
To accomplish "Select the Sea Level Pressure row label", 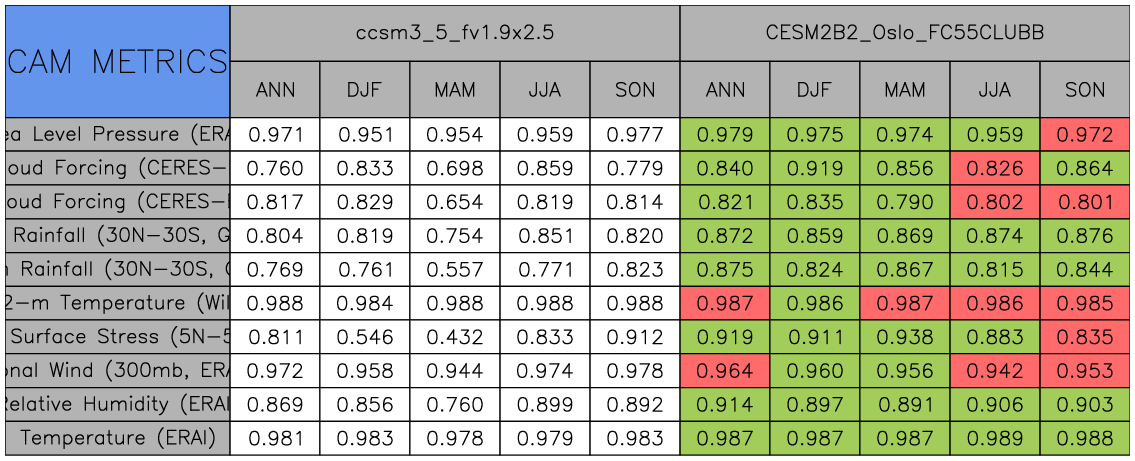I will [117, 134].
